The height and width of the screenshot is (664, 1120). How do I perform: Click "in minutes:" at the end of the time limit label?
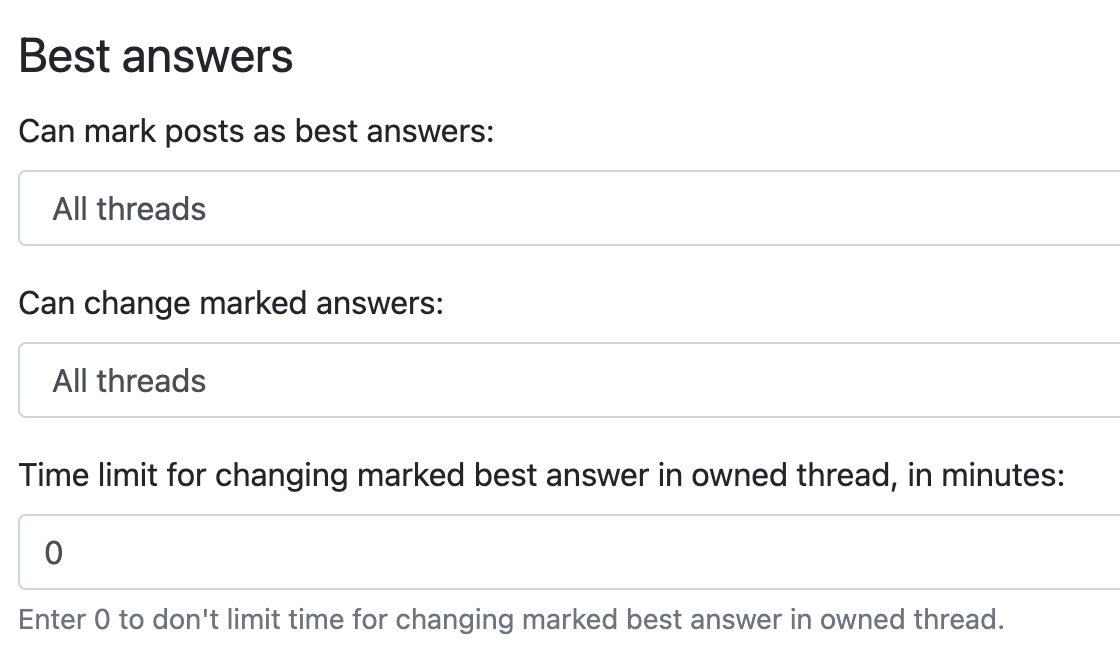tap(986, 475)
